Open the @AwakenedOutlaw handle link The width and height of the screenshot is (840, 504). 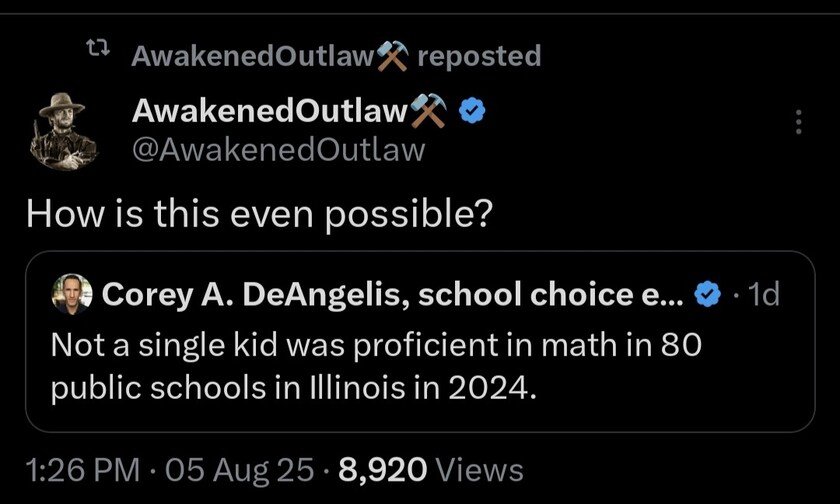pyautogui.click(x=279, y=150)
